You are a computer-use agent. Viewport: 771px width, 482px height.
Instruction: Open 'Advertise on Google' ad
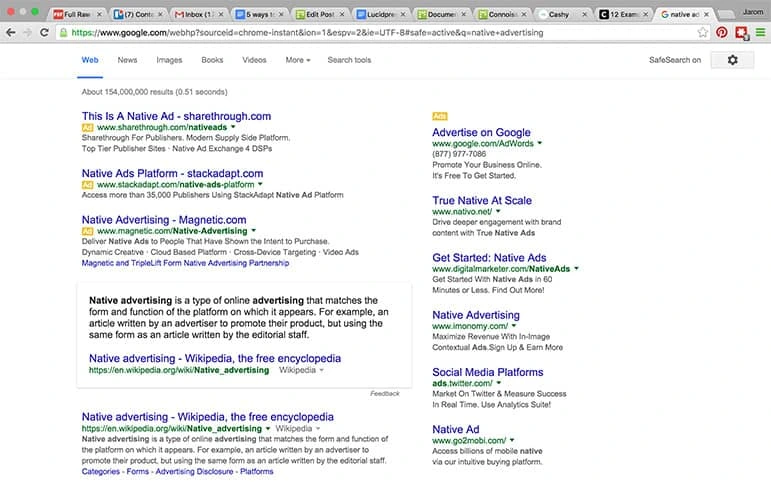[481, 133]
